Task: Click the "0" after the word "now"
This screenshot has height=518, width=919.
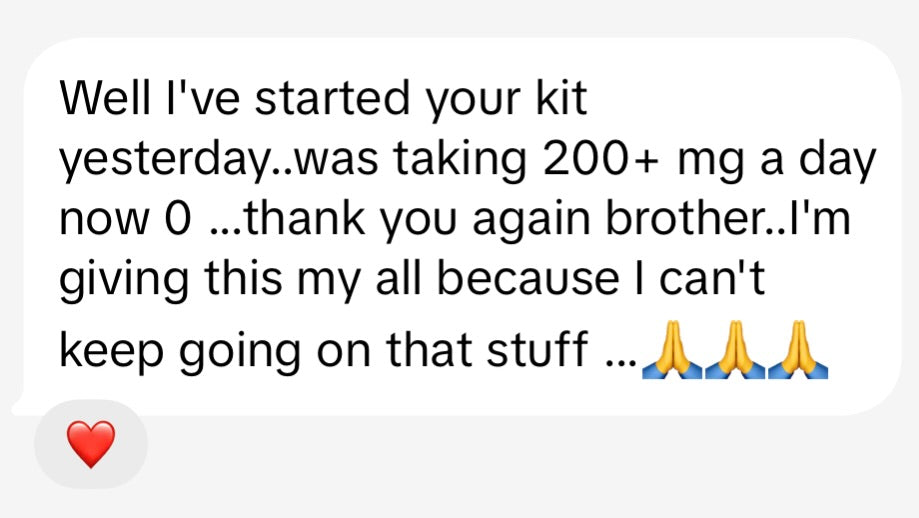Action: [182, 221]
